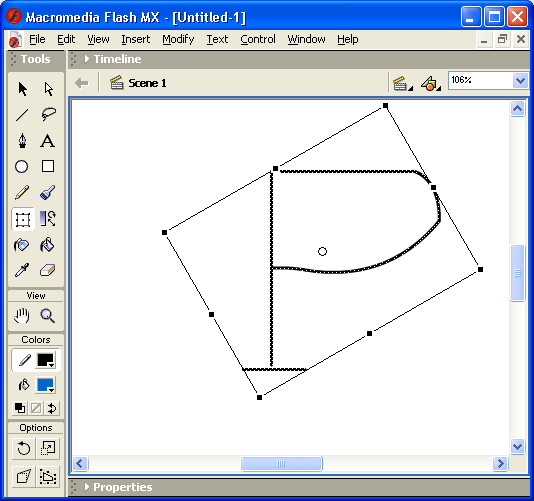This screenshot has width=534, height=501.
Task: Select the Arrow selection tool
Action: click(22, 89)
